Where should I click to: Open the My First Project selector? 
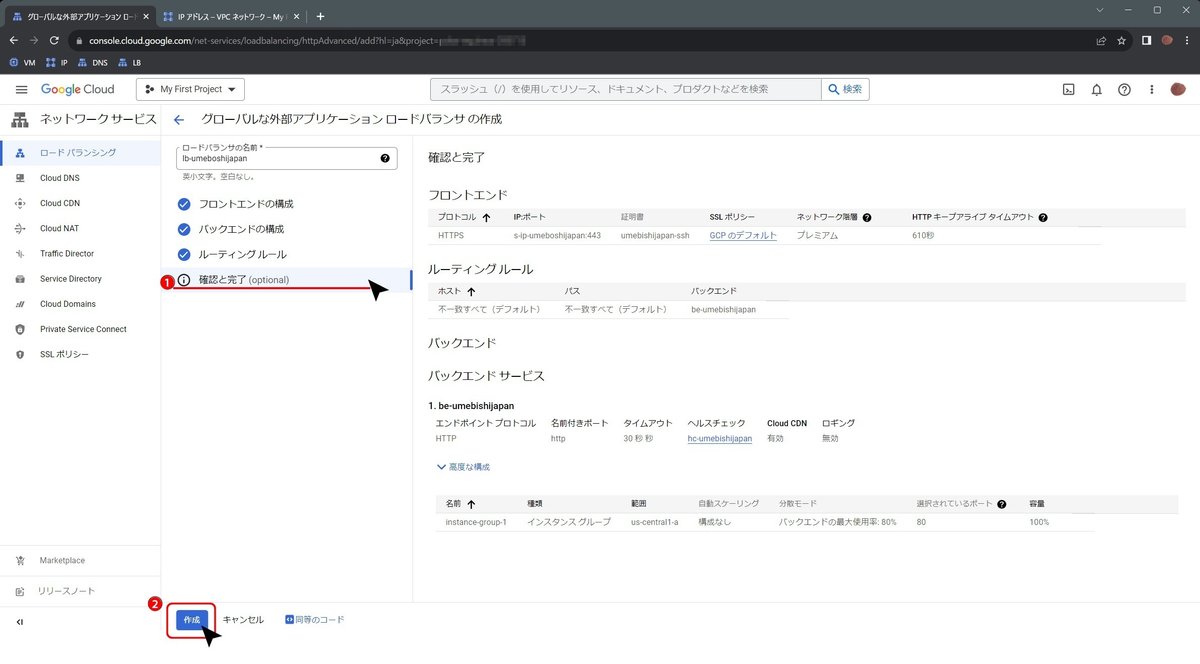[190, 89]
